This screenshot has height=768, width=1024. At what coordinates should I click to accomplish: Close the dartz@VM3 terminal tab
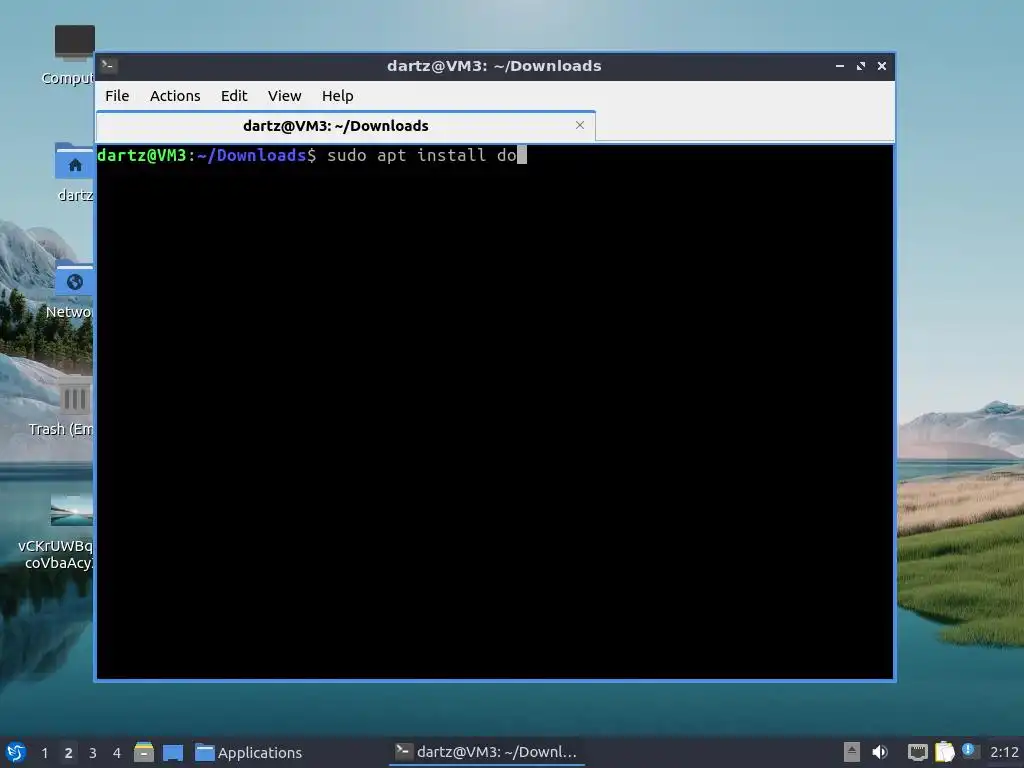click(x=579, y=125)
